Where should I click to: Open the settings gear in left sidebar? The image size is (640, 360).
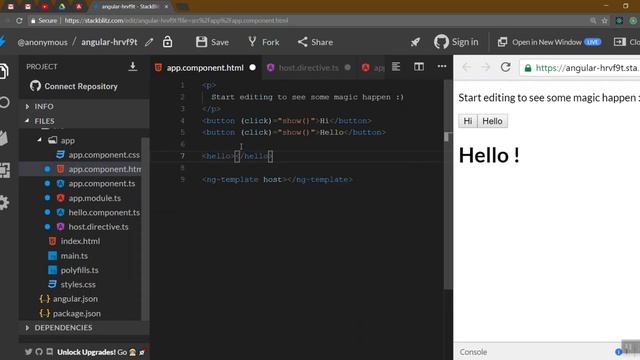tap(4, 202)
